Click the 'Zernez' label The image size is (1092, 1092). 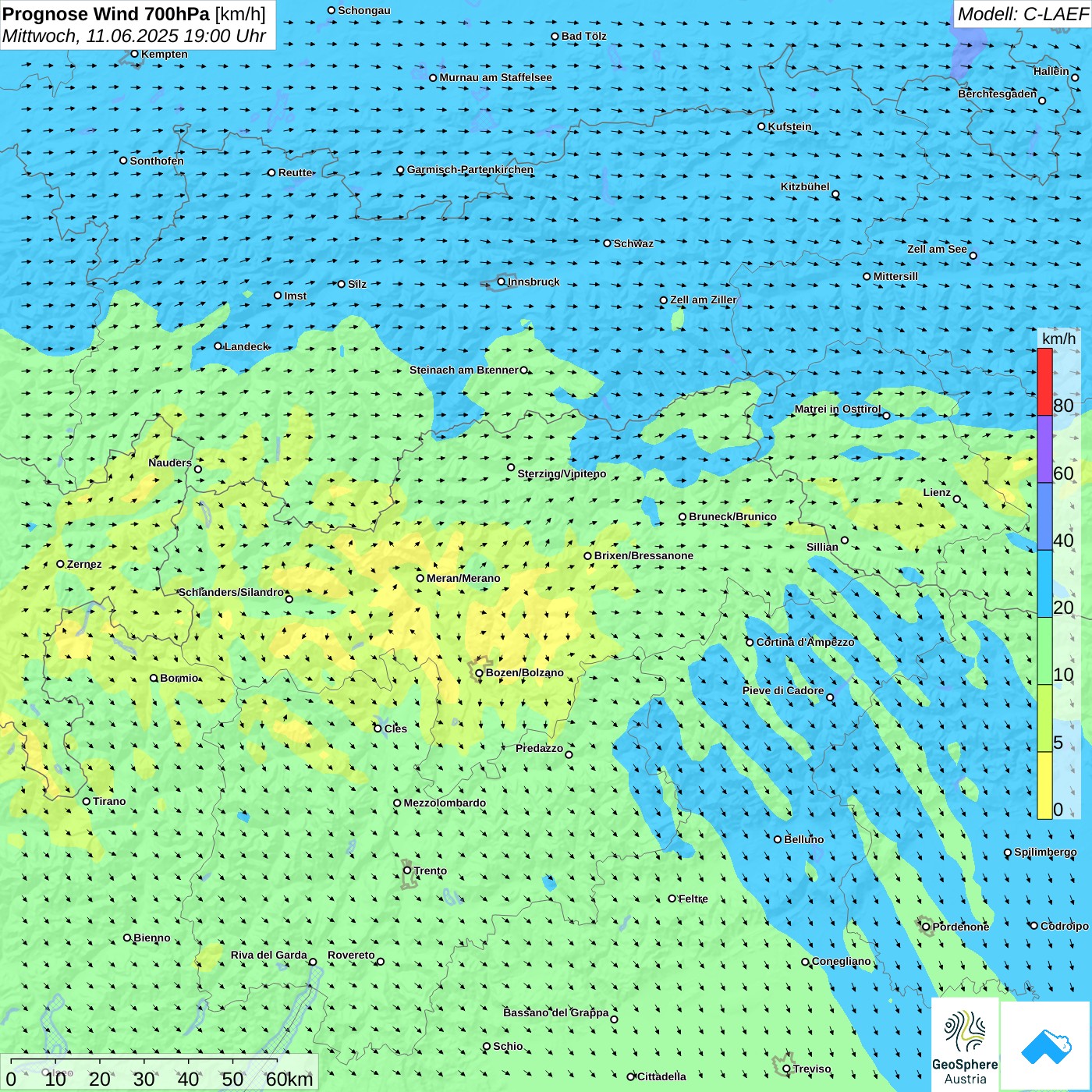84,564
